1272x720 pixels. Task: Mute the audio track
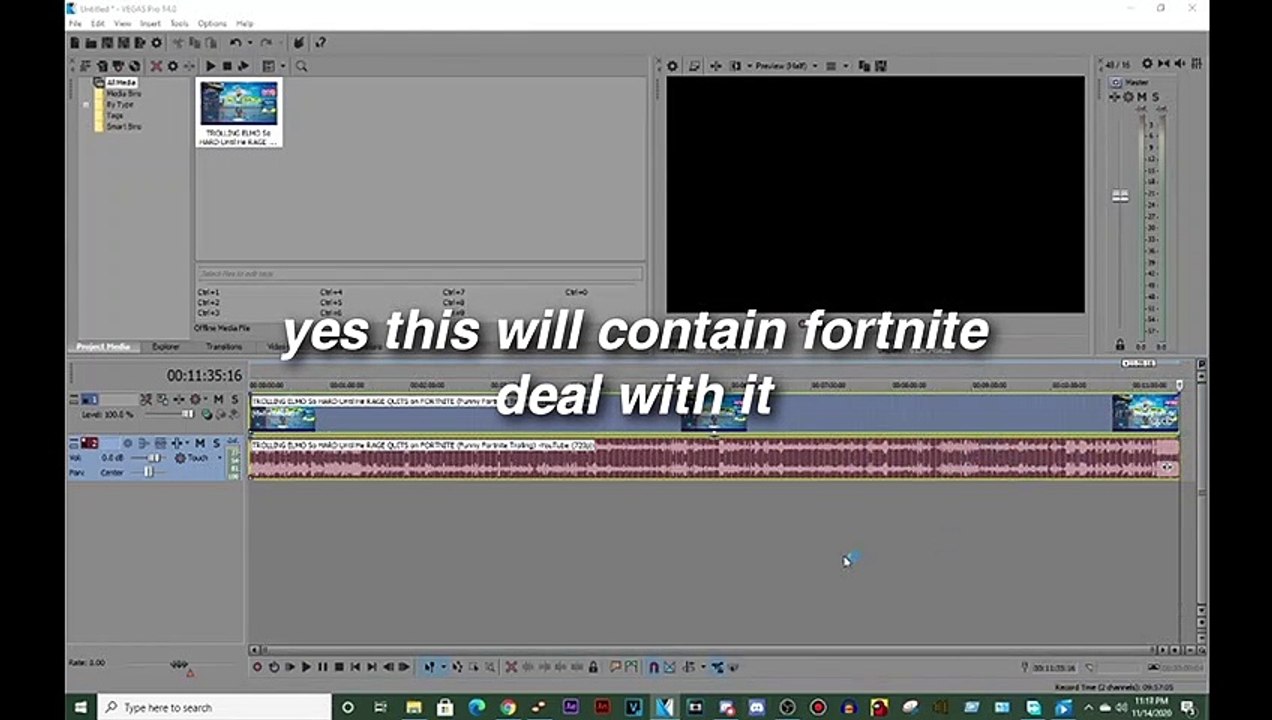pos(199,443)
